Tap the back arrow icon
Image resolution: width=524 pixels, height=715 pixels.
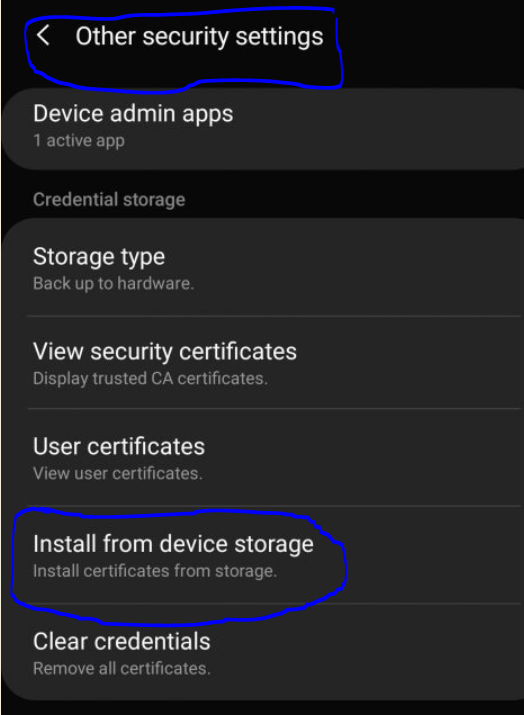tap(43, 35)
